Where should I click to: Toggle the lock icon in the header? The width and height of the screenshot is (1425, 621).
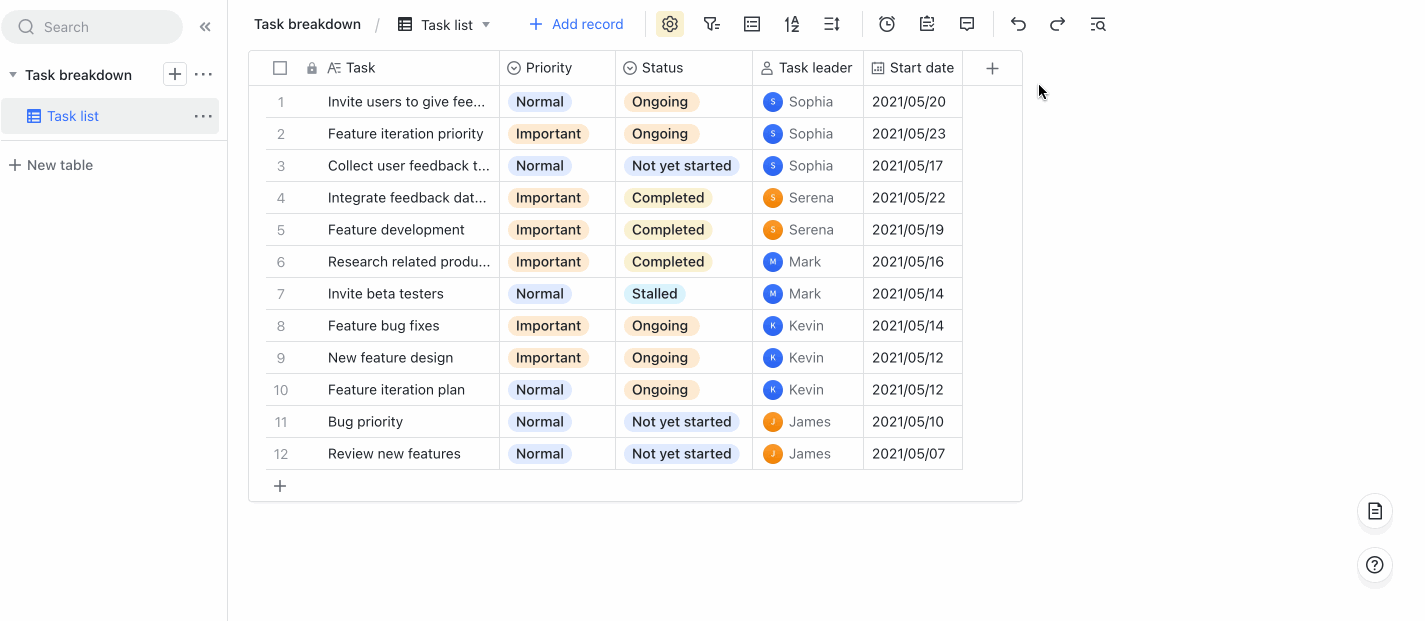(311, 67)
